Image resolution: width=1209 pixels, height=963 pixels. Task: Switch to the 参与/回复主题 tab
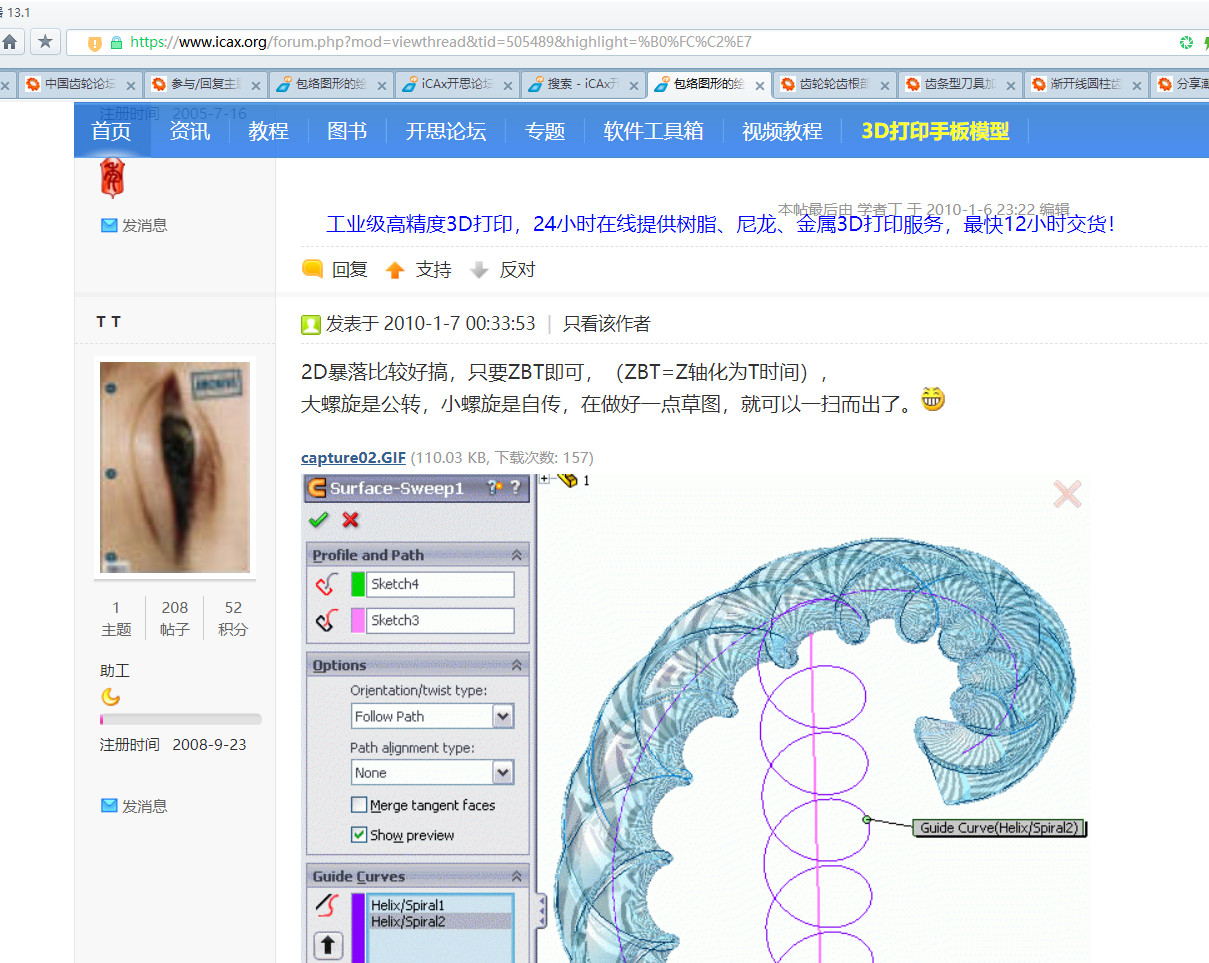(x=206, y=84)
